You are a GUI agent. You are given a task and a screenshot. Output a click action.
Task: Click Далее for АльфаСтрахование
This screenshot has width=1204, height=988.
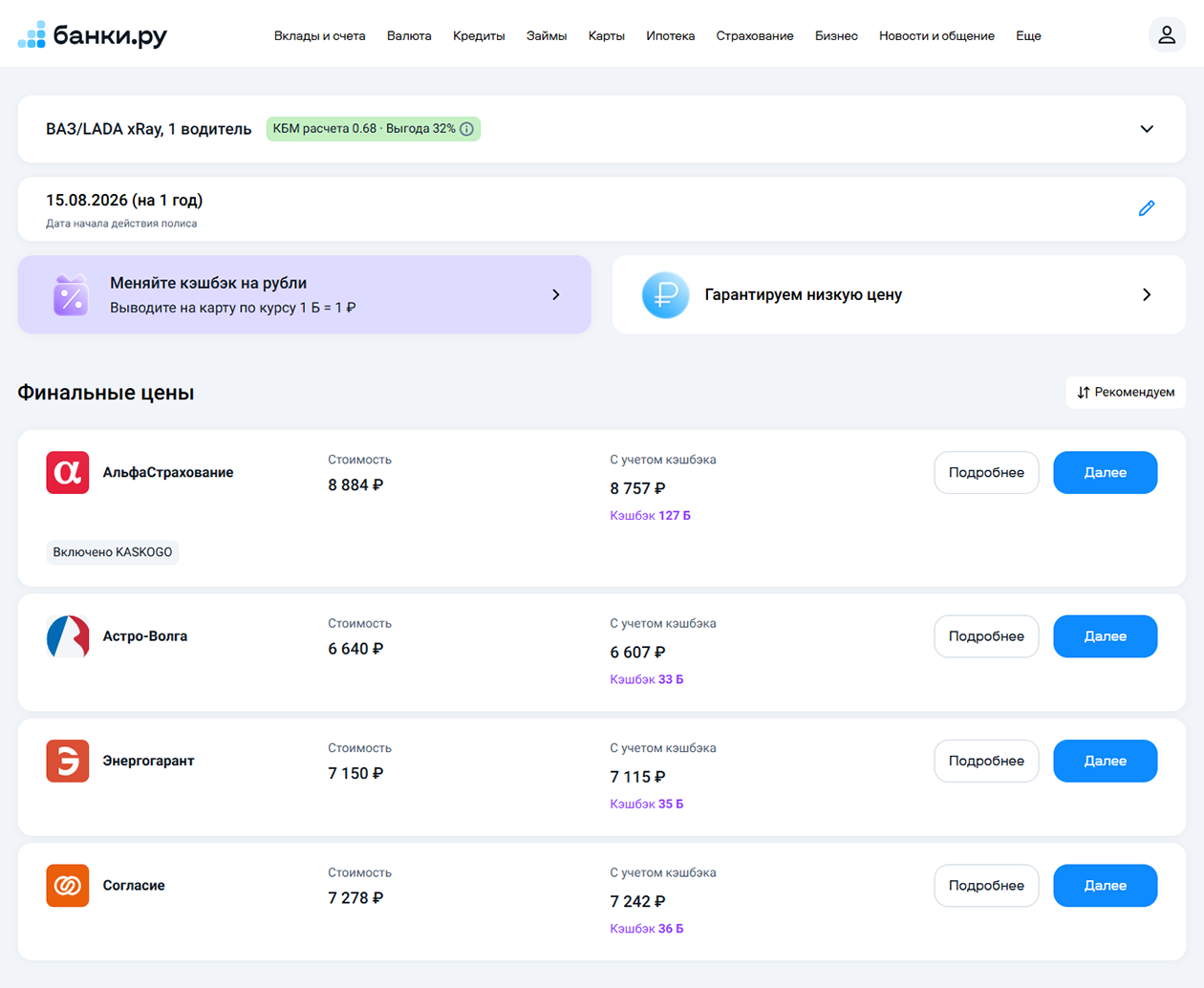1106,473
